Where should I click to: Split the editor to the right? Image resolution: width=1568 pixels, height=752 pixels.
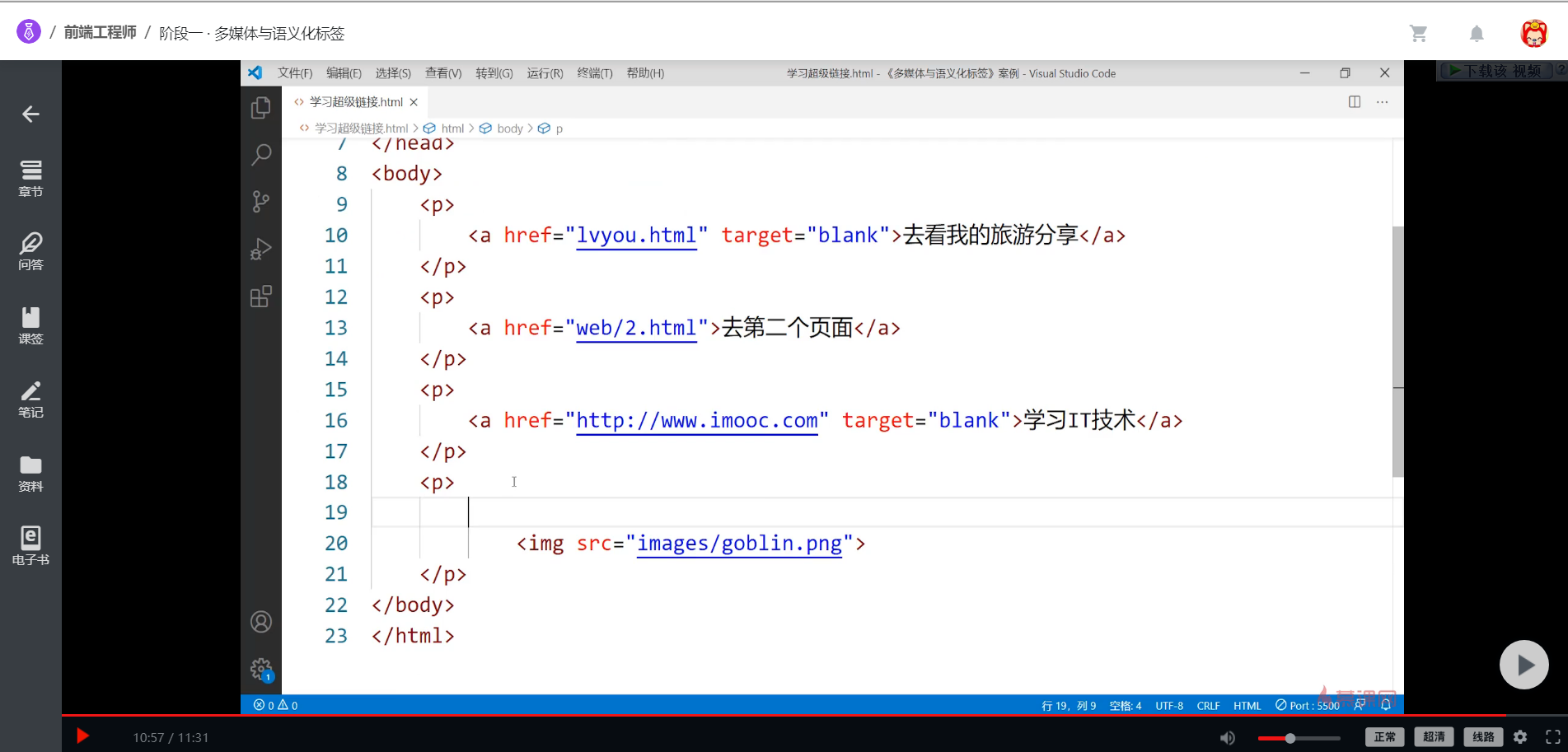1355,102
